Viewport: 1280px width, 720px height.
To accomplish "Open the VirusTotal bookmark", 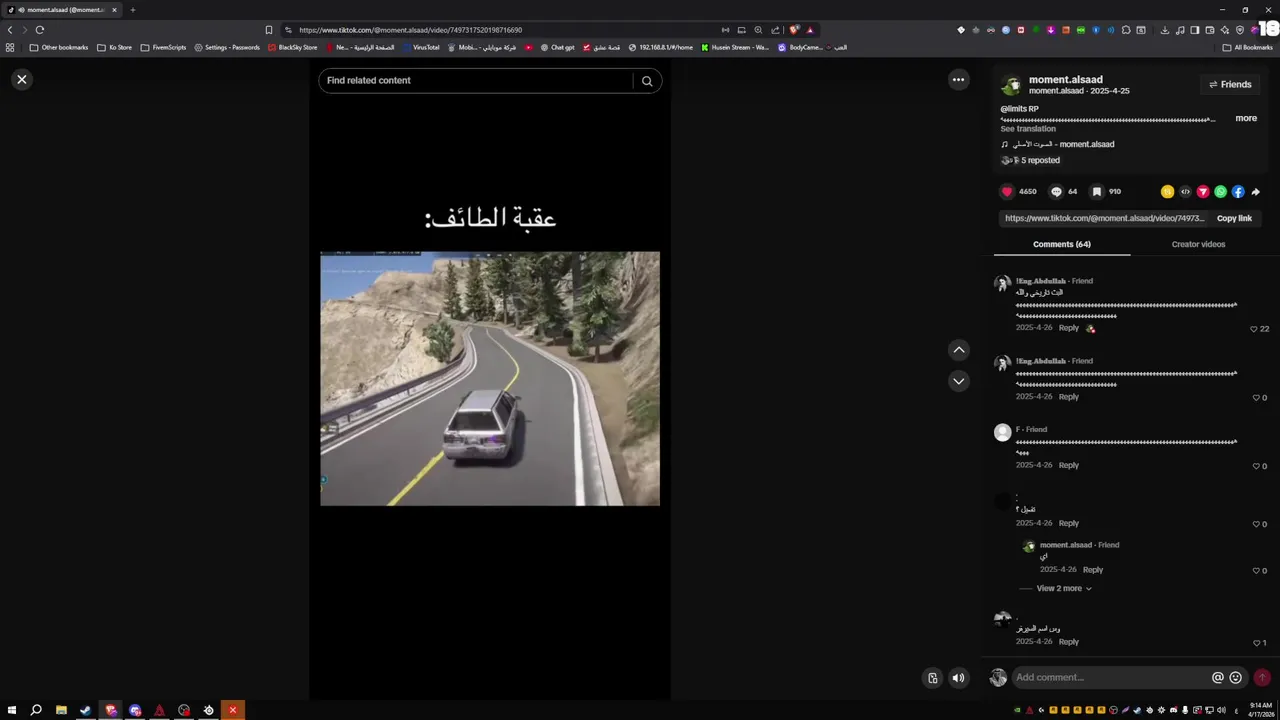I will [421, 47].
